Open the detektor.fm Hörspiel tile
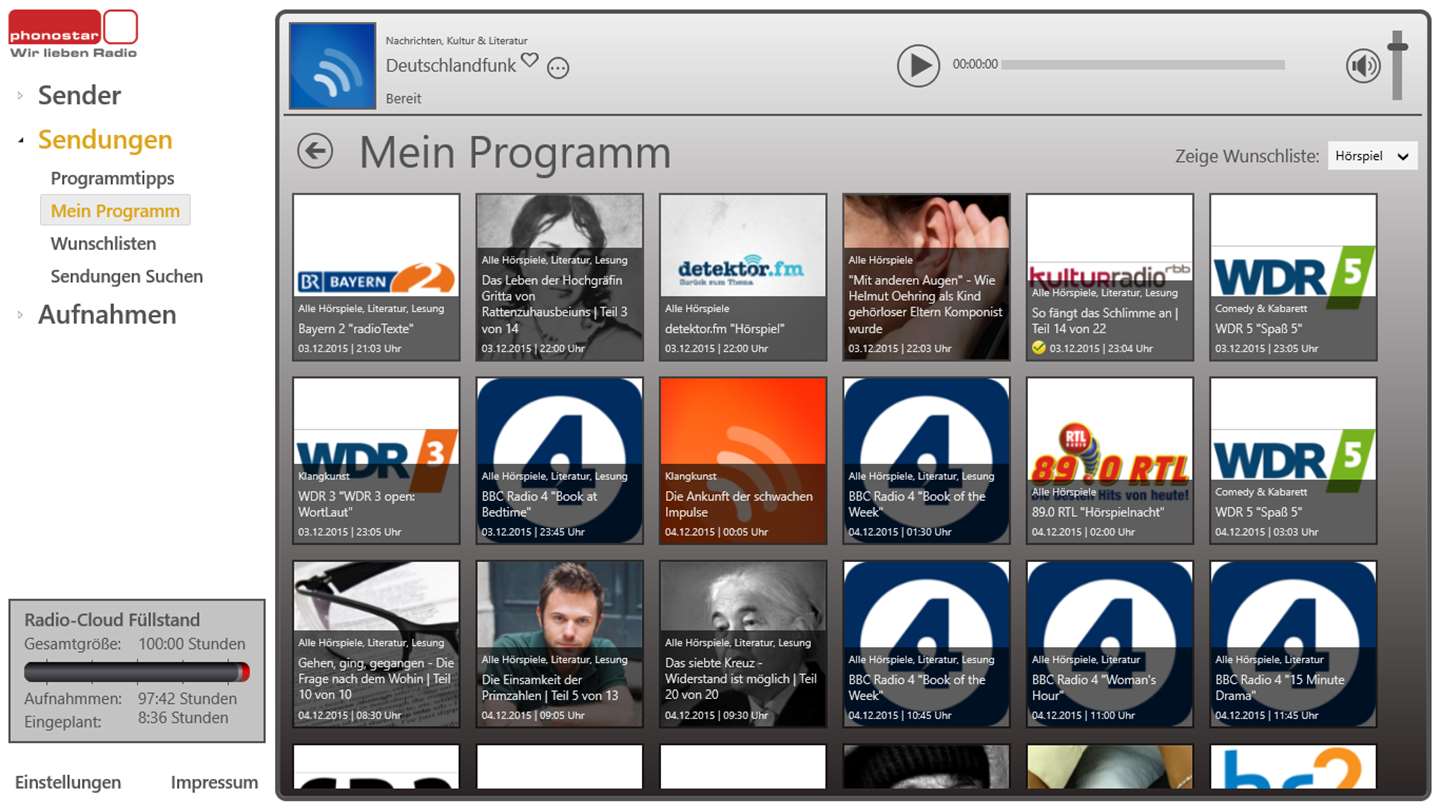Screen dimensions: 1440x810 [x=743, y=277]
